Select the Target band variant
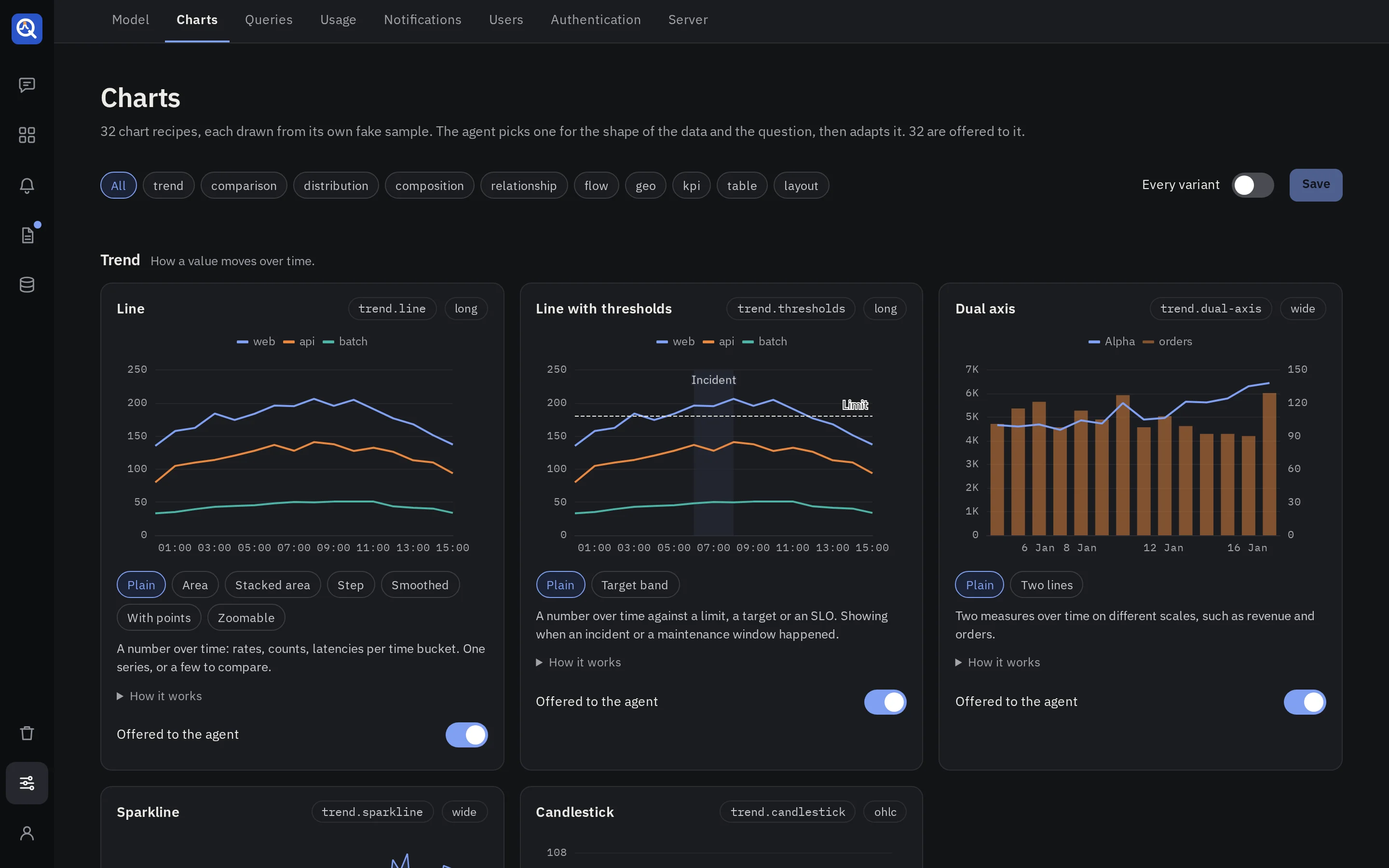1389x868 pixels. pyautogui.click(x=635, y=584)
